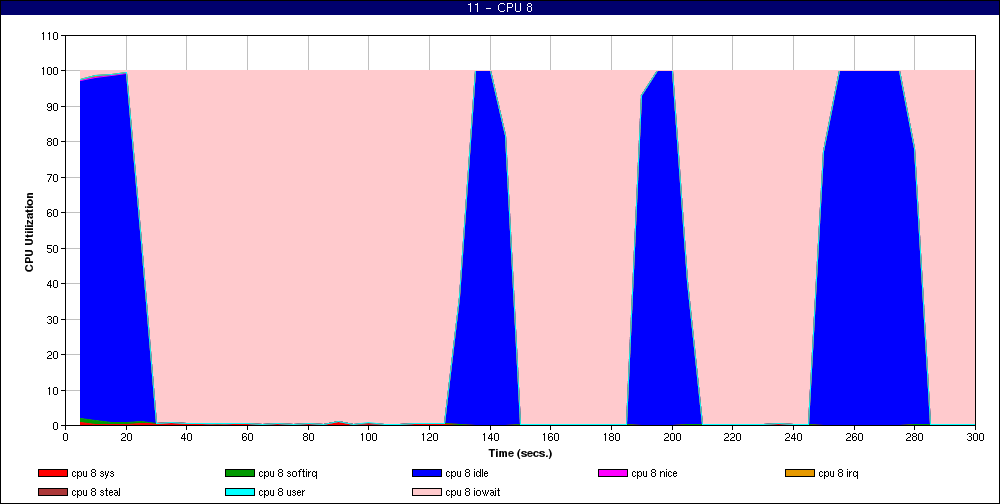
Task: Click the x-axis tick value 200
Action: (672, 437)
